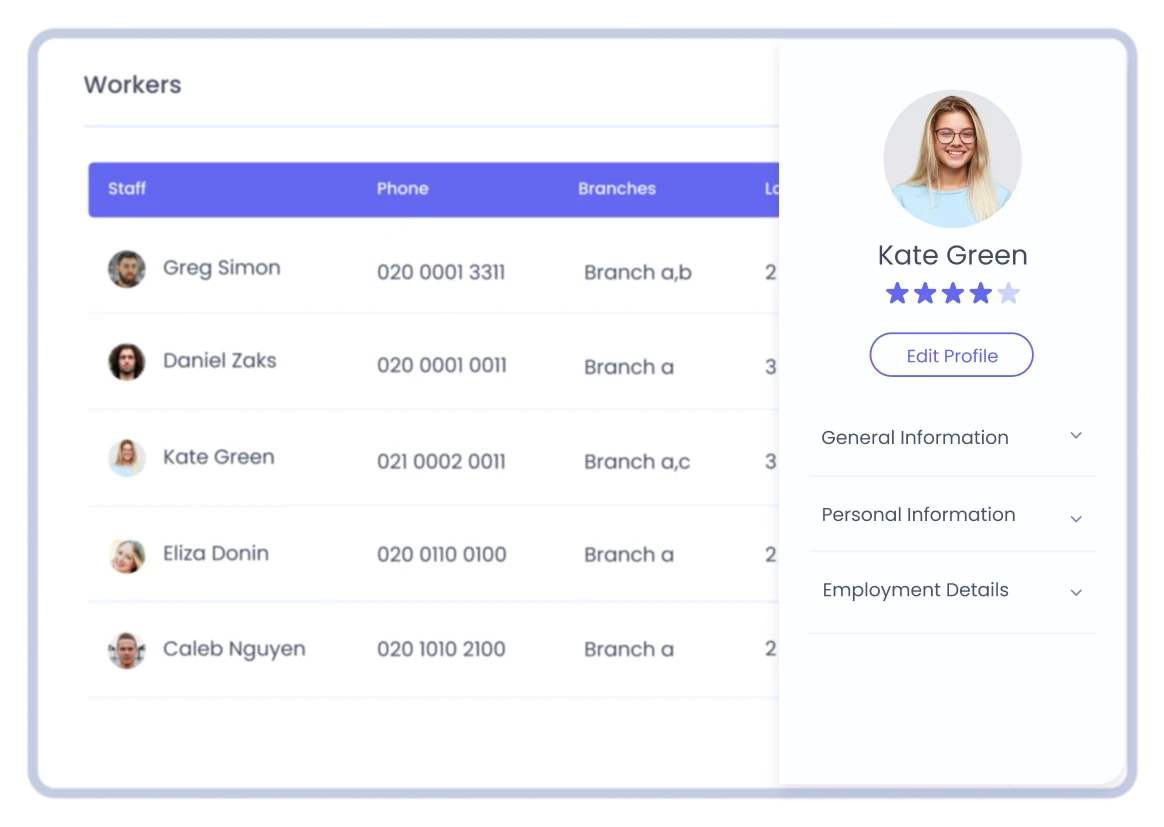
Task: Expand the Personal Information section
Action: tap(951, 514)
